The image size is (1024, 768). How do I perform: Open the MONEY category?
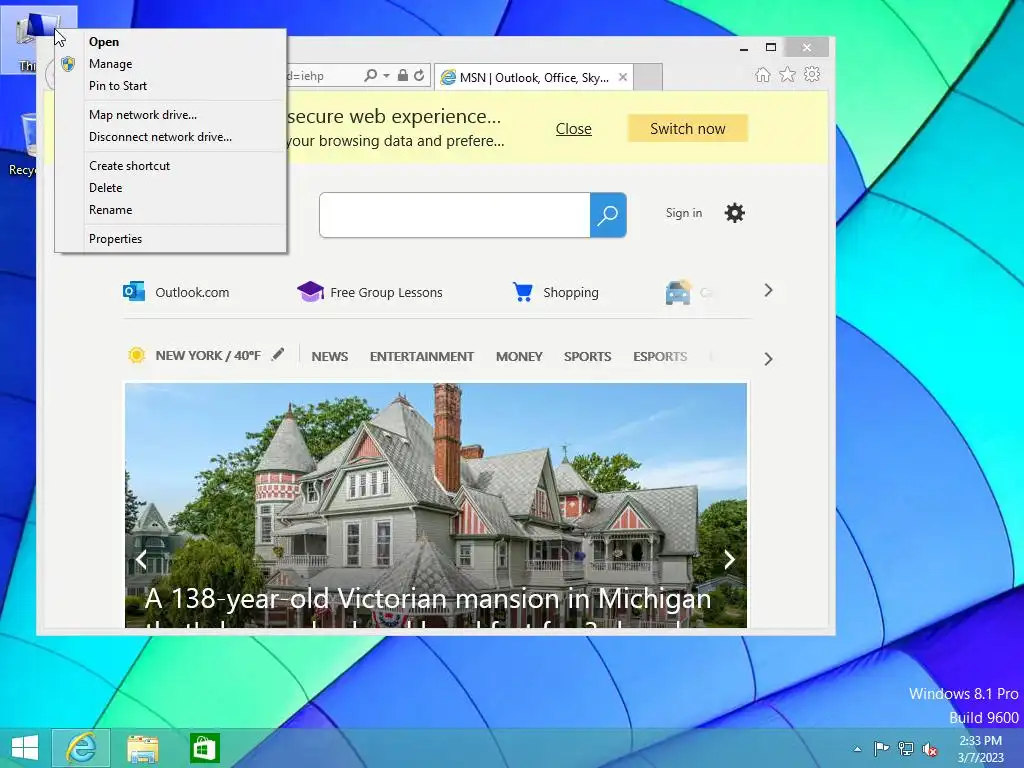coord(519,357)
